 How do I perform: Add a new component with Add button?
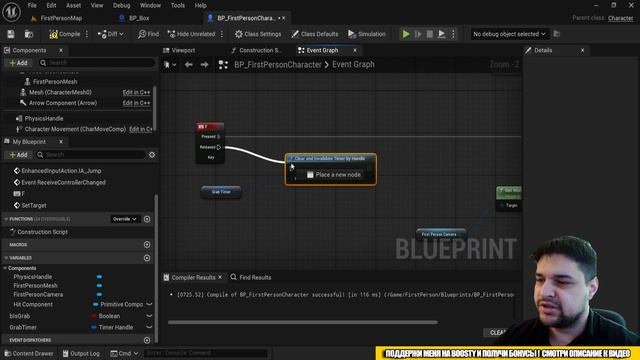tap(18, 63)
